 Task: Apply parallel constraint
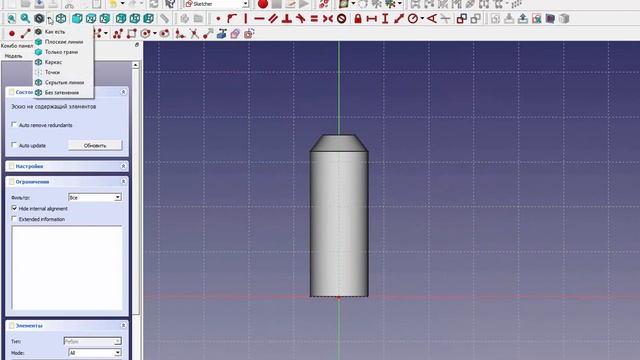click(273, 18)
